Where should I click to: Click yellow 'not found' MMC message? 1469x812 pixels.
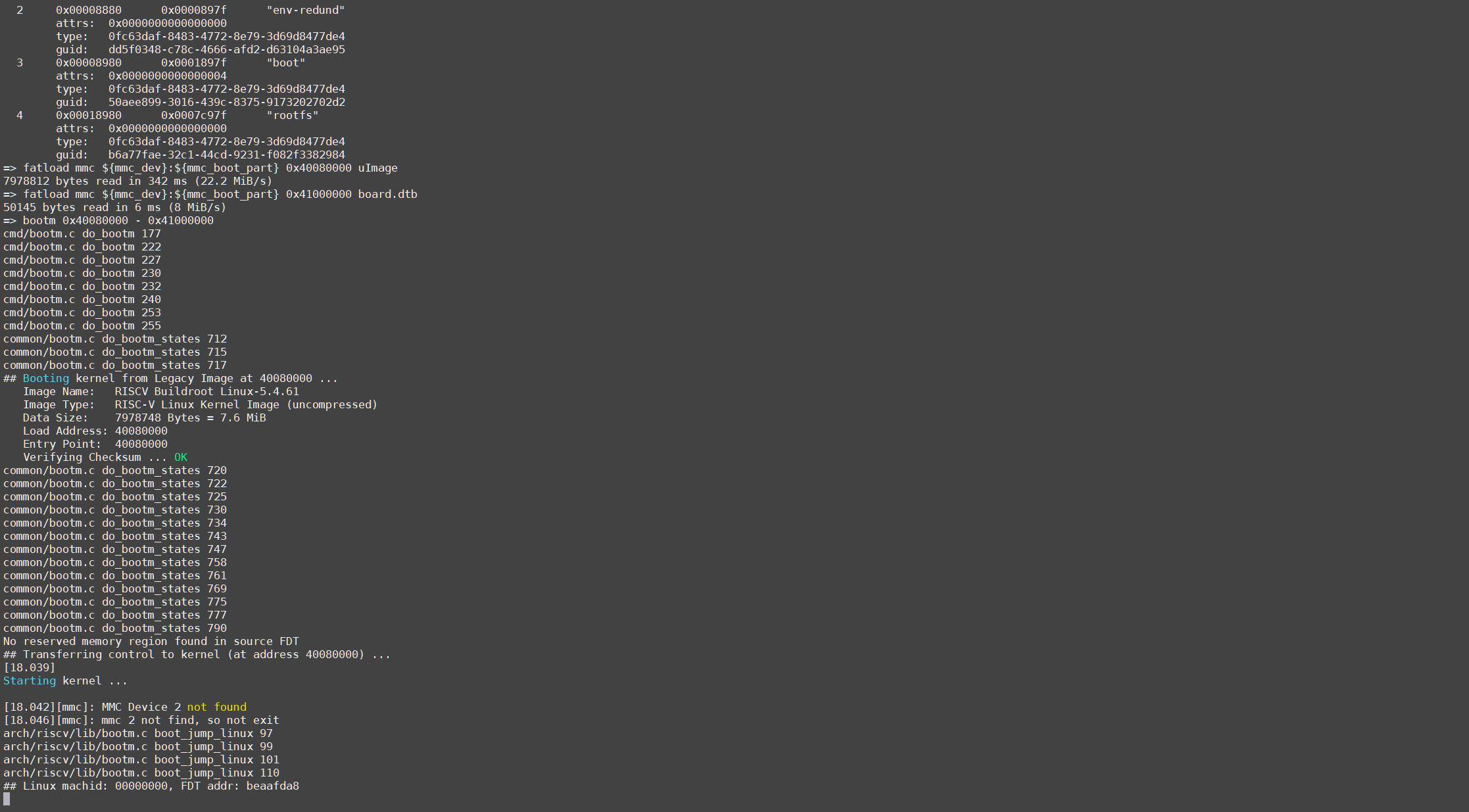point(216,707)
